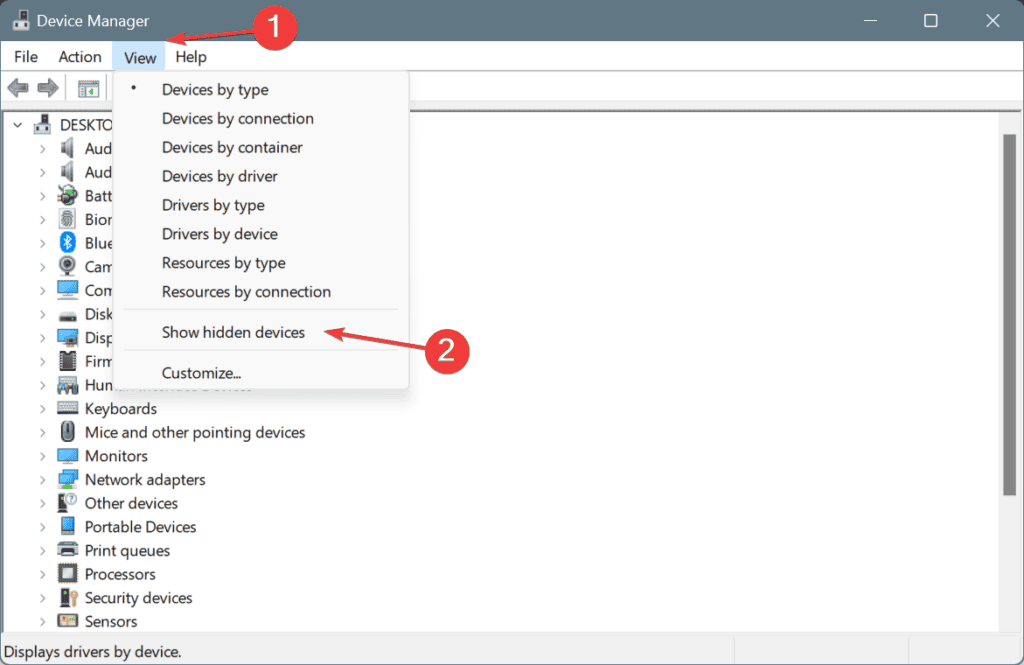Click the Forward arrow toolbar icon

(x=48, y=88)
